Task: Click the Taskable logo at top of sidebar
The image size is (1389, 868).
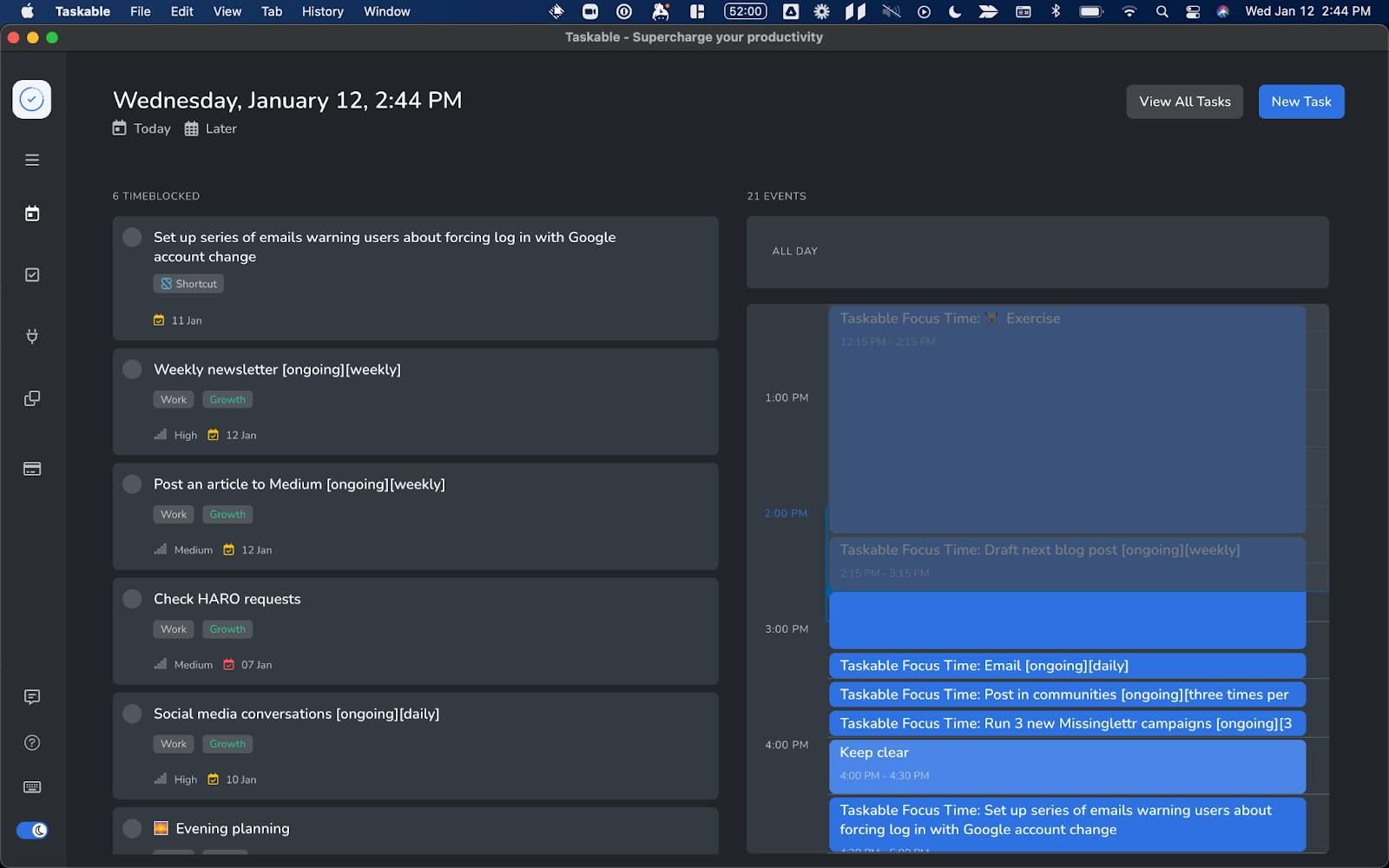Action: (x=31, y=99)
